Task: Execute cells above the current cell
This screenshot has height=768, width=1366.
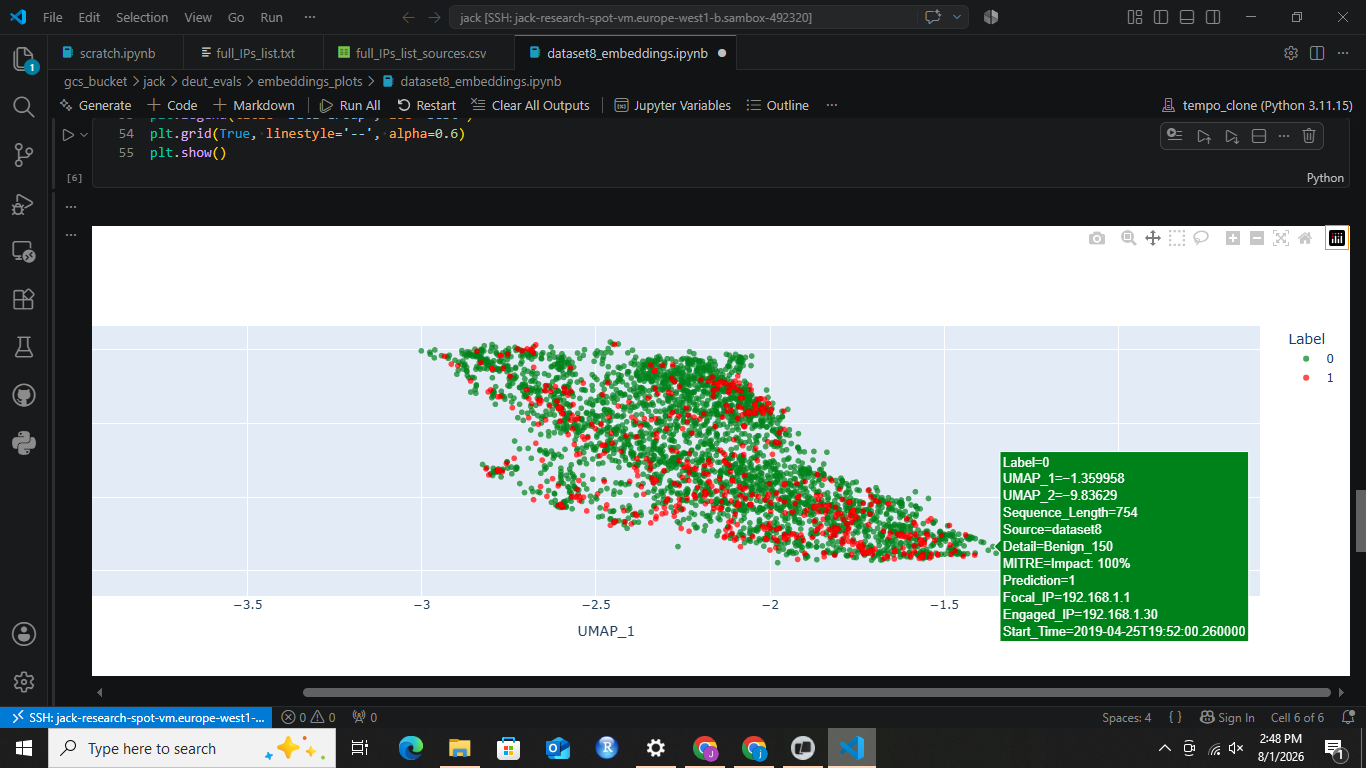Action: click(x=1204, y=136)
